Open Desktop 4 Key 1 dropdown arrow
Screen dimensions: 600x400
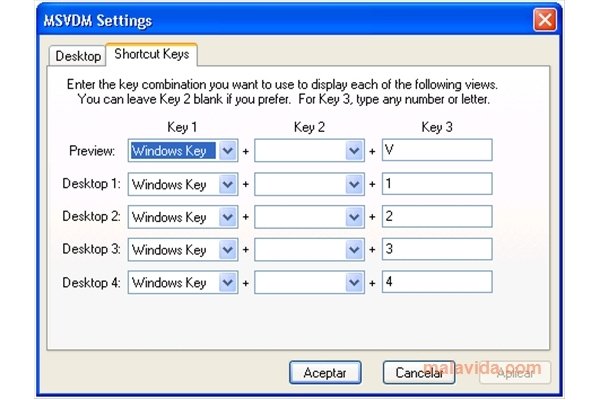pos(228,282)
